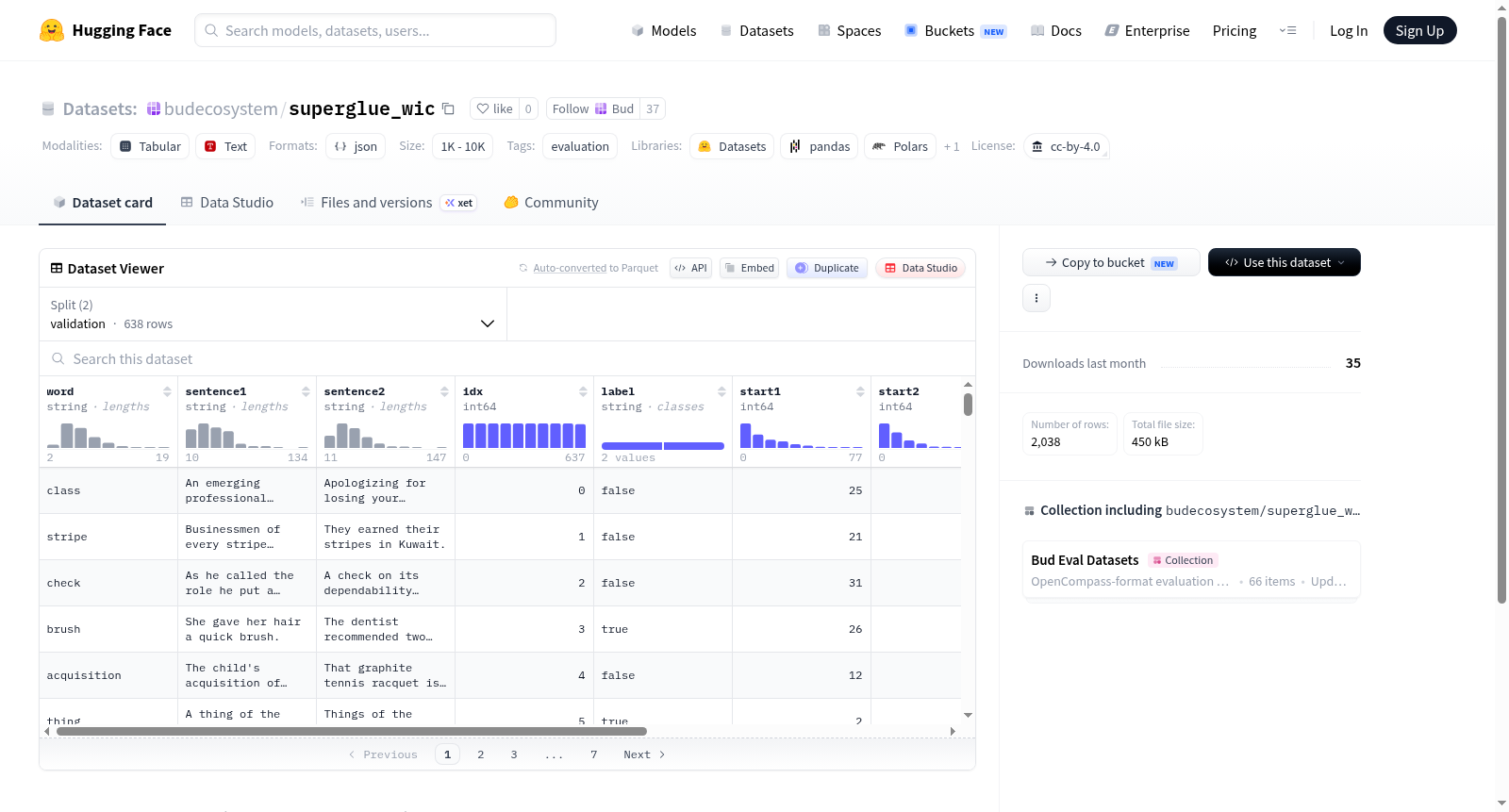Click the like count 0
This screenshot has width=1509, height=812.
coord(528,108)
